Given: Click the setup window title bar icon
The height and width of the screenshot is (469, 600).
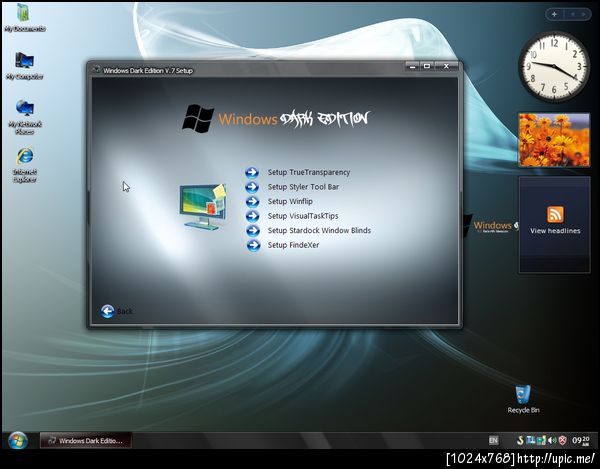Looking at the screenshot, I should 96,70.
